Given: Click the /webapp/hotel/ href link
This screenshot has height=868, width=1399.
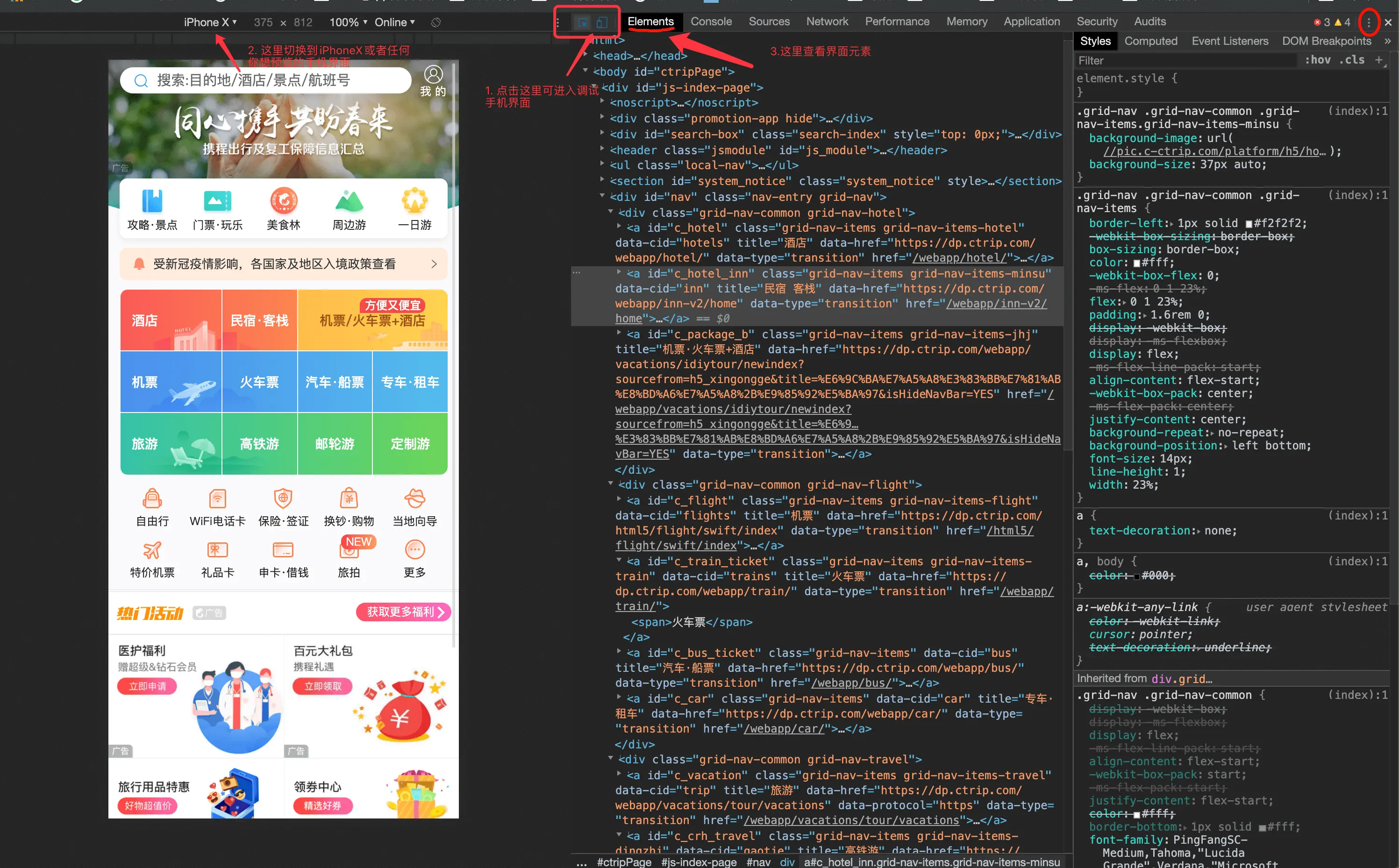Looking at the screenshot, I should click(x=959, y=258).
